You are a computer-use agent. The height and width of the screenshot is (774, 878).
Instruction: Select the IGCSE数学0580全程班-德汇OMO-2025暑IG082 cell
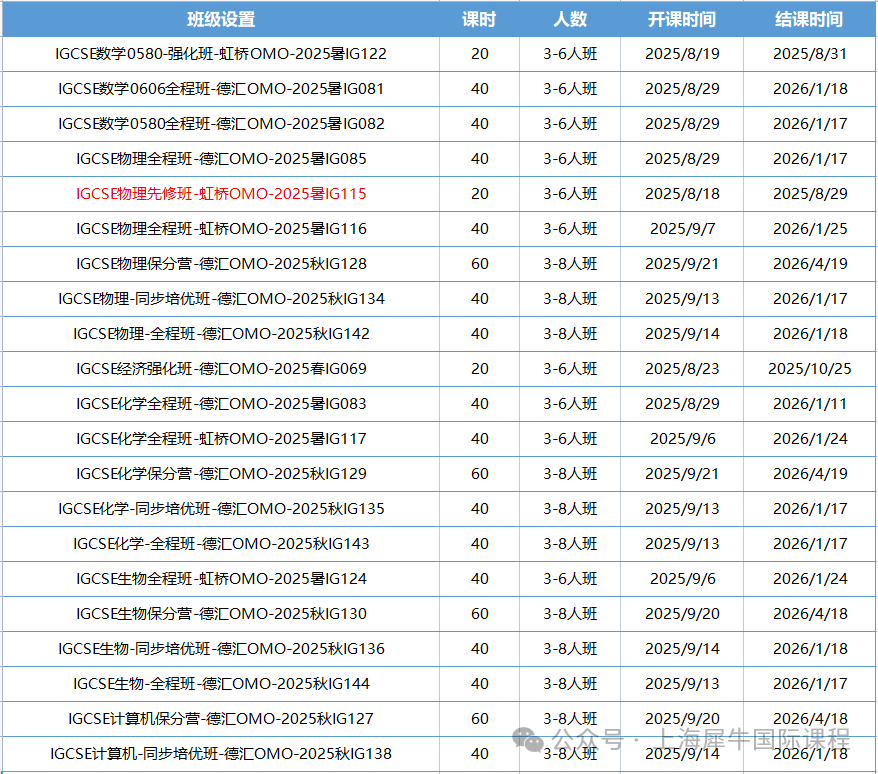point(221,124)
